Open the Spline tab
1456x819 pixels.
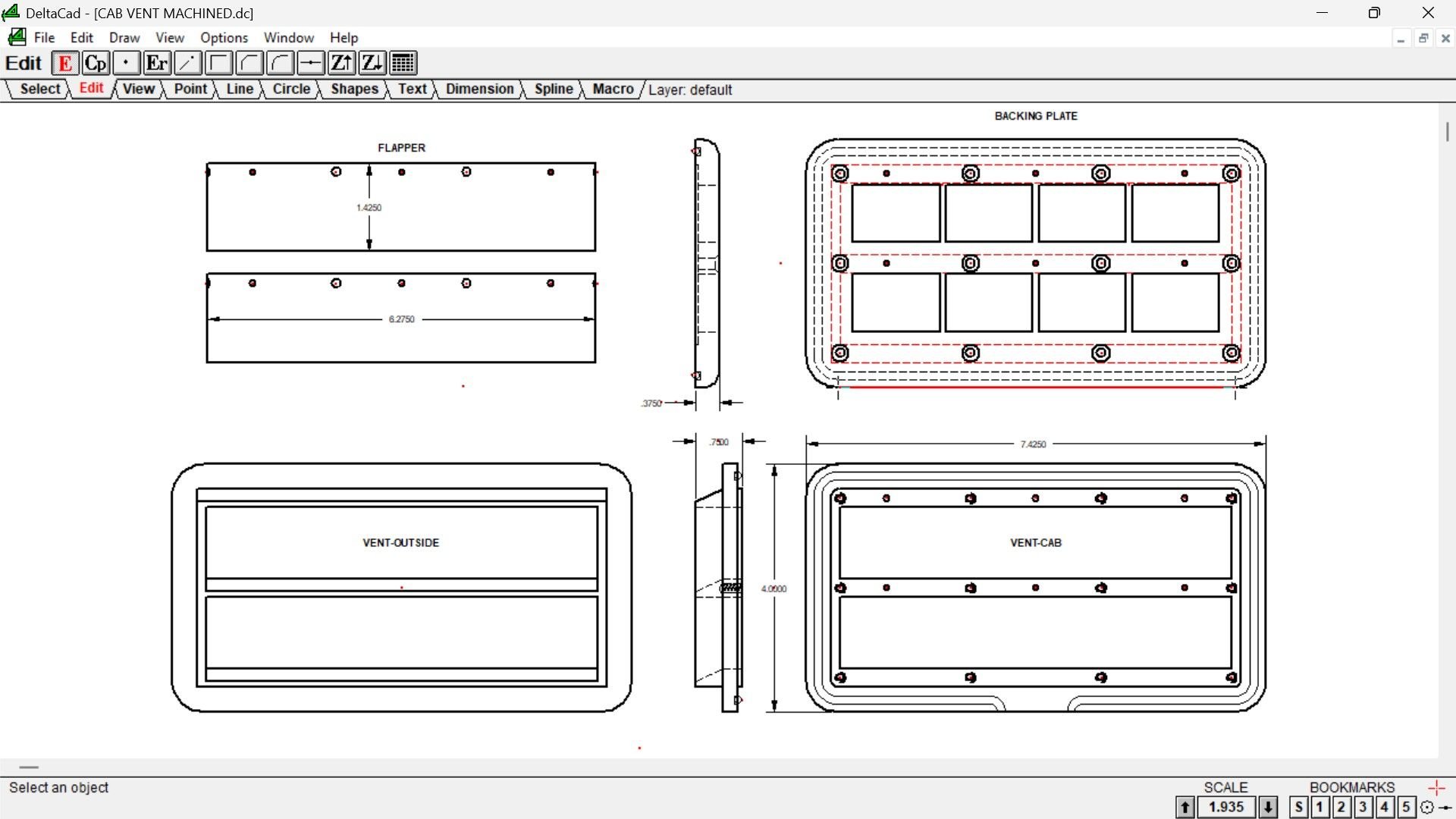(x=554, y=89)
